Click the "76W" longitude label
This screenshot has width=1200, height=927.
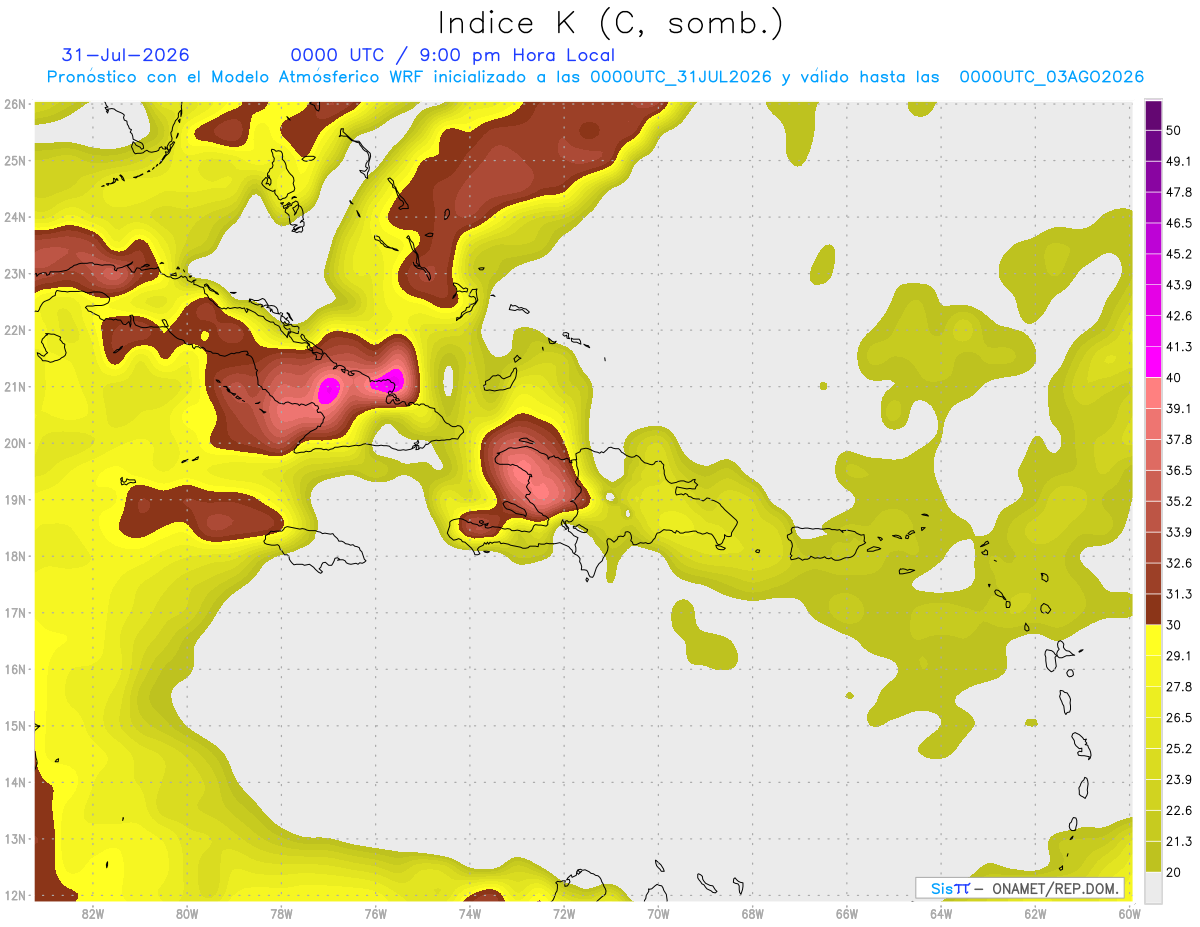tap(375, 914)
